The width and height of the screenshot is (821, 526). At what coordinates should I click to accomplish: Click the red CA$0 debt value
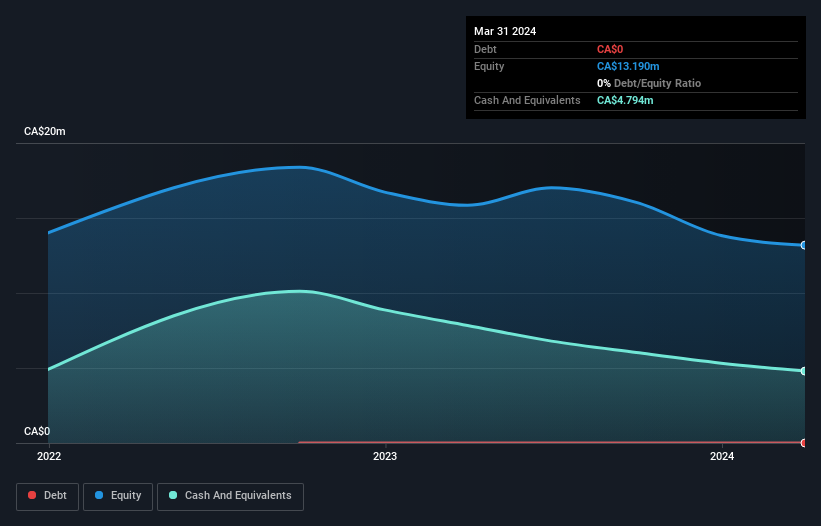(x=610, y=49)
